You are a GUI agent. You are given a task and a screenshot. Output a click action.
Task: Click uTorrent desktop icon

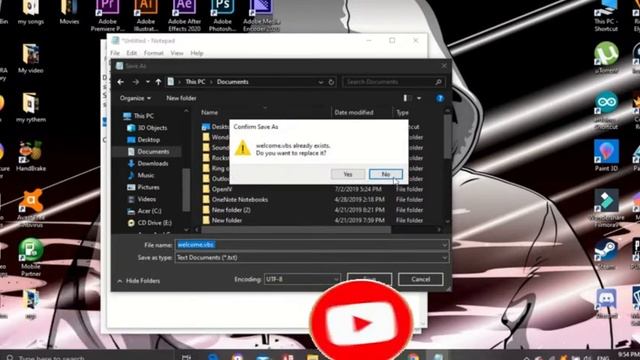[606, 57]
